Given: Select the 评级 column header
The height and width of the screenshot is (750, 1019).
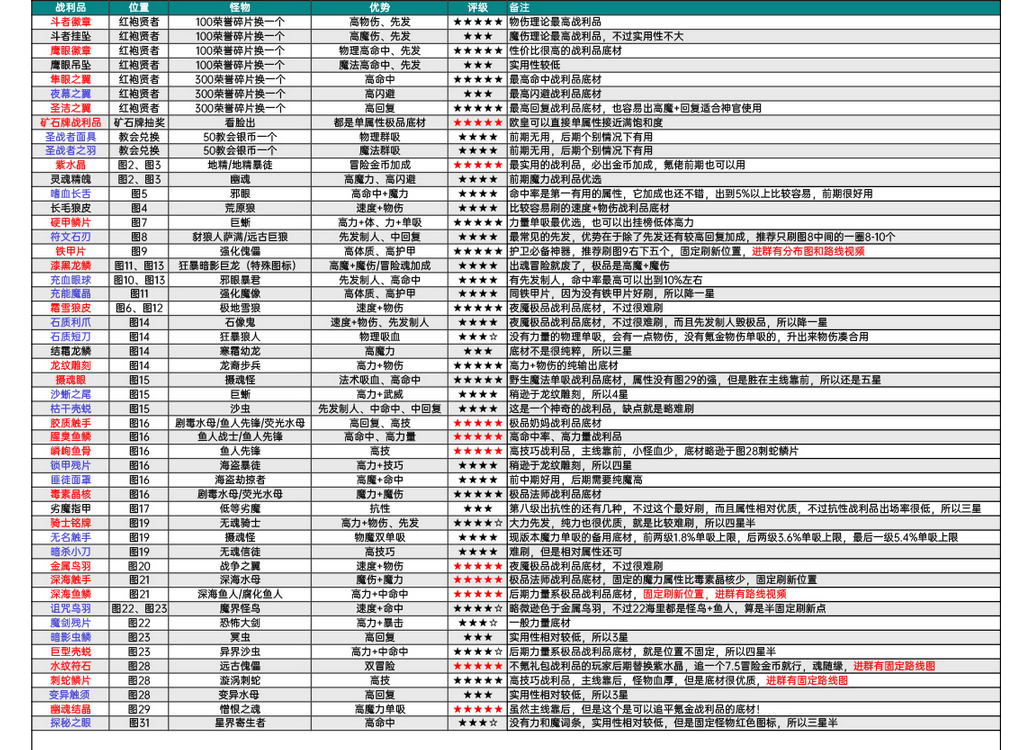Looking at the screenshot, I should pyautogui.click(x=478, y=7).
